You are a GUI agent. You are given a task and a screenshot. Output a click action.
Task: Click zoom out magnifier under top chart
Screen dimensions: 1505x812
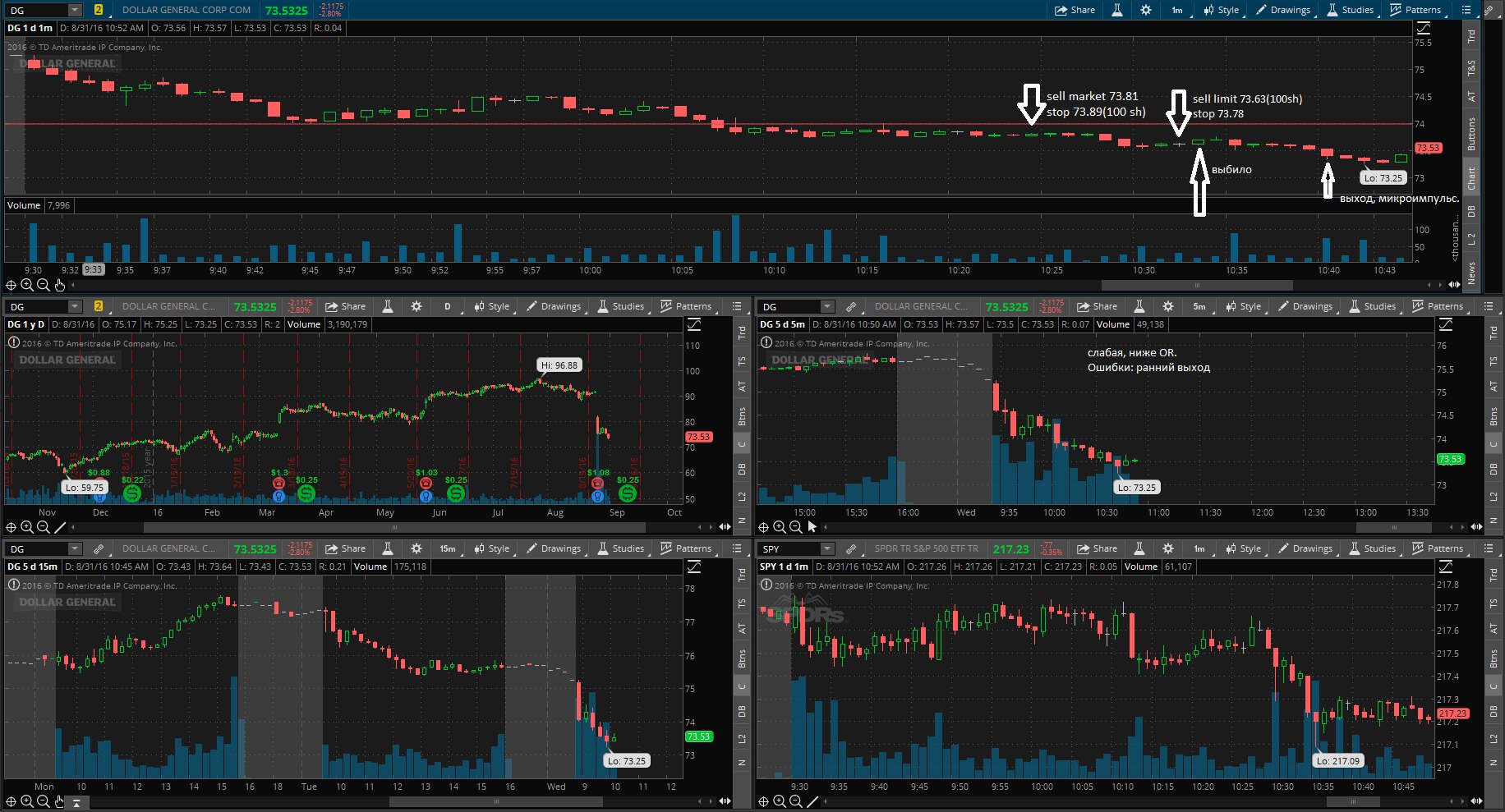coord(44,285)
